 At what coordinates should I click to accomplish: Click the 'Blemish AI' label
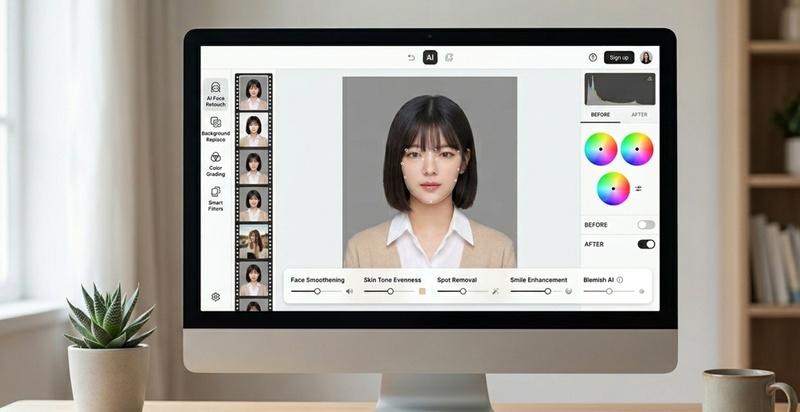[x=598, y=280]
